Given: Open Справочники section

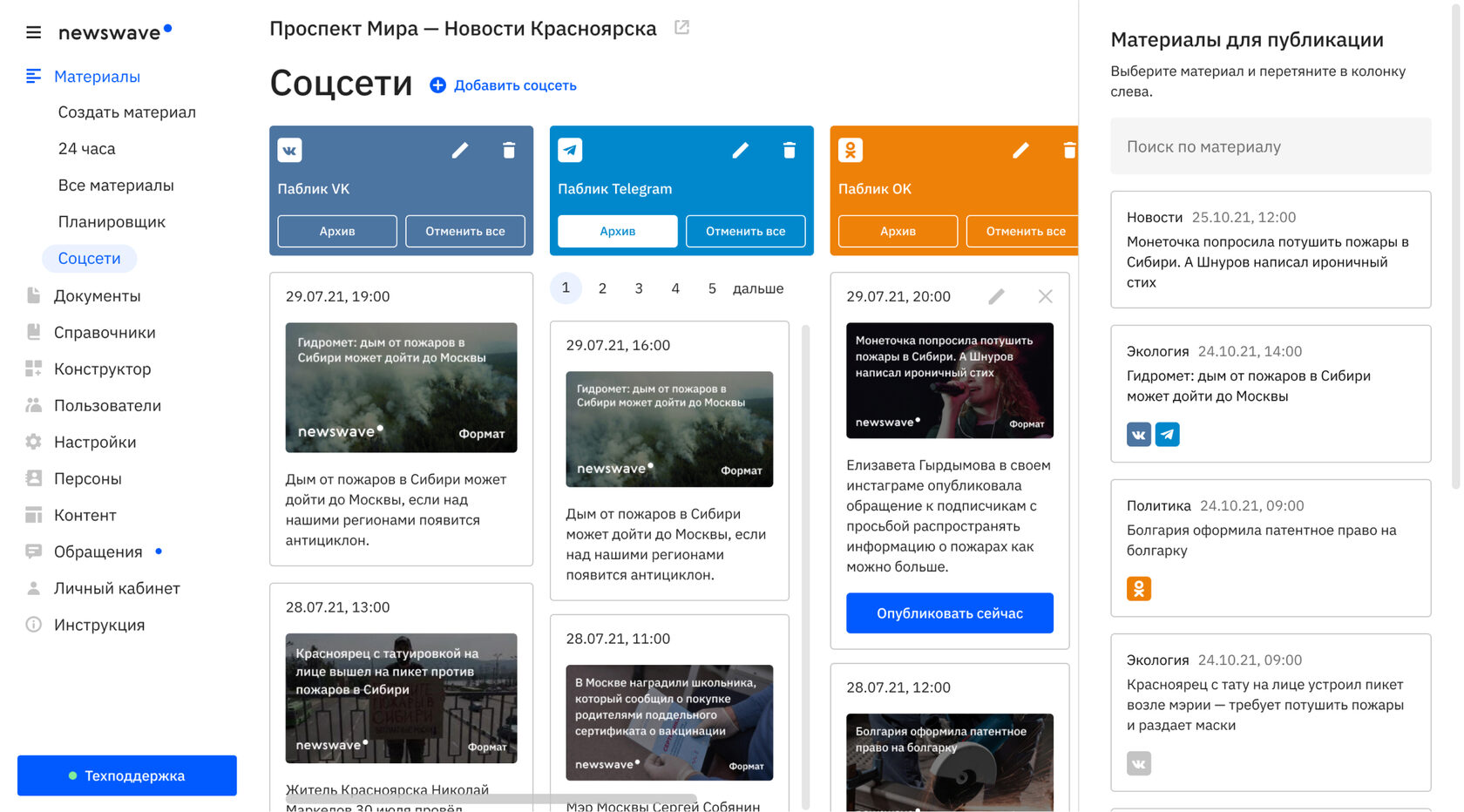Looking at the screenshot, I should (105, 333).
